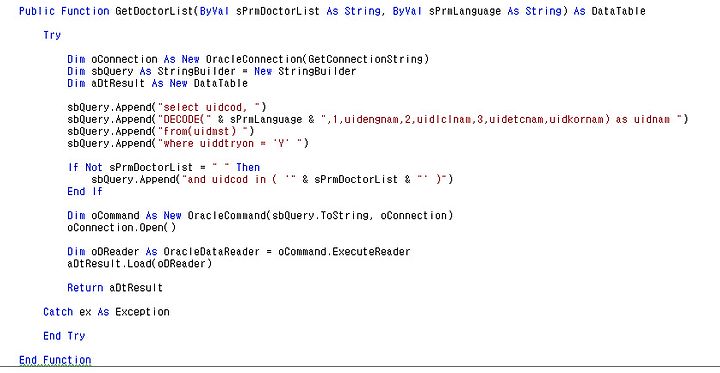The width and height of the screenshot is (720, 373).
Task: Click the End Function line
Action: (x=55, y=360)
